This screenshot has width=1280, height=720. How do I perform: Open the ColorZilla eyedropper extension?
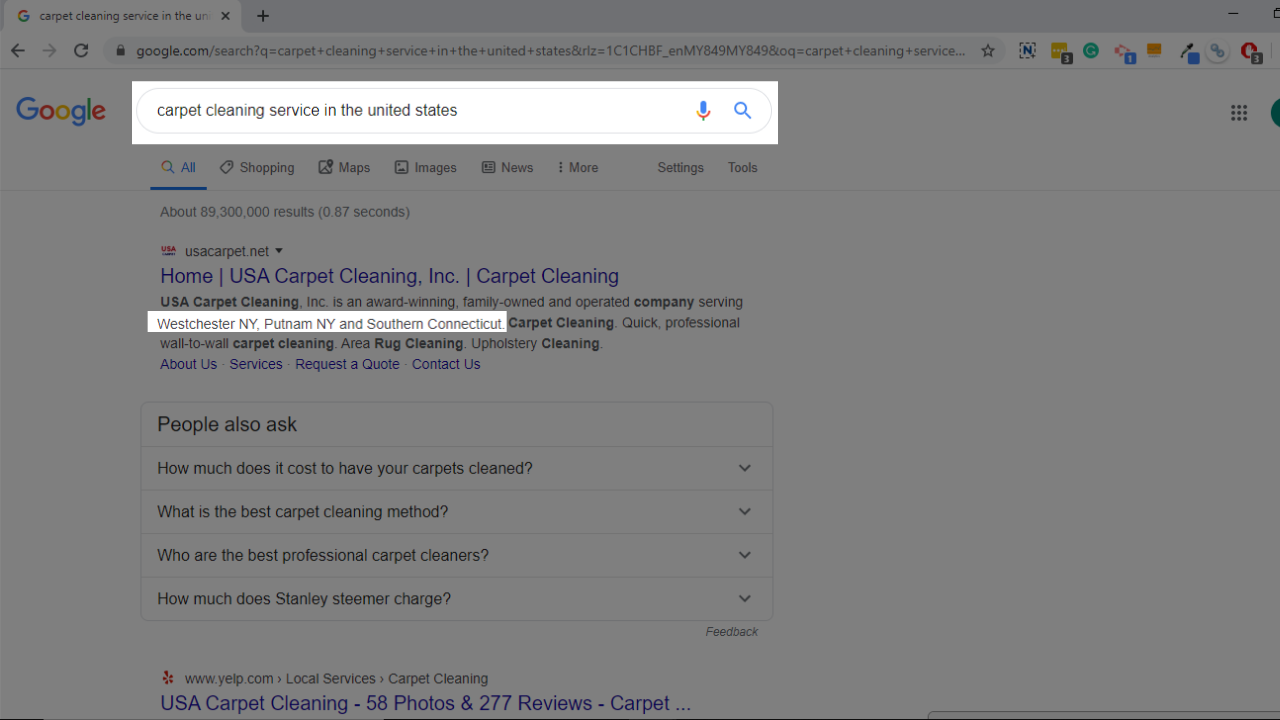(x=1188, y=52)
